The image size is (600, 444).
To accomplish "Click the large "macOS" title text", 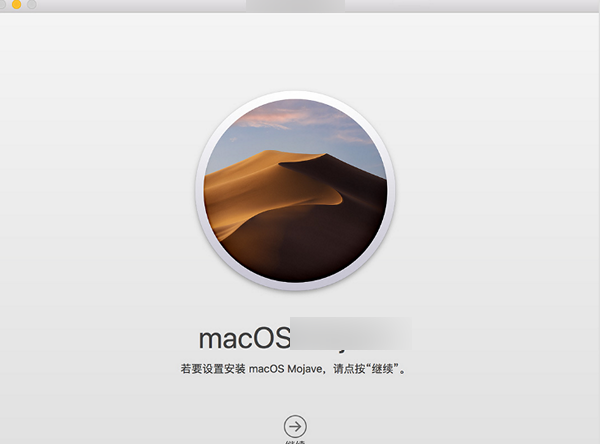I will 245,338.
